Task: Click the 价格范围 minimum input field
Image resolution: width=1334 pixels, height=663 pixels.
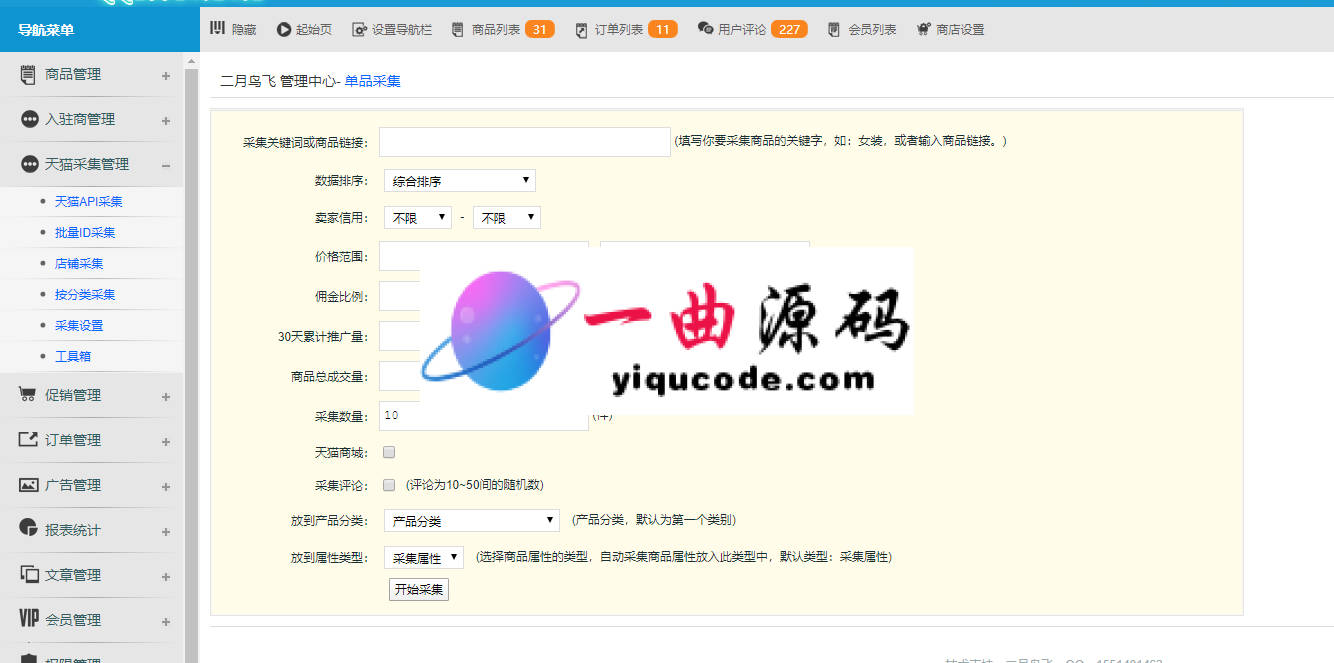Action: (484, 256)
